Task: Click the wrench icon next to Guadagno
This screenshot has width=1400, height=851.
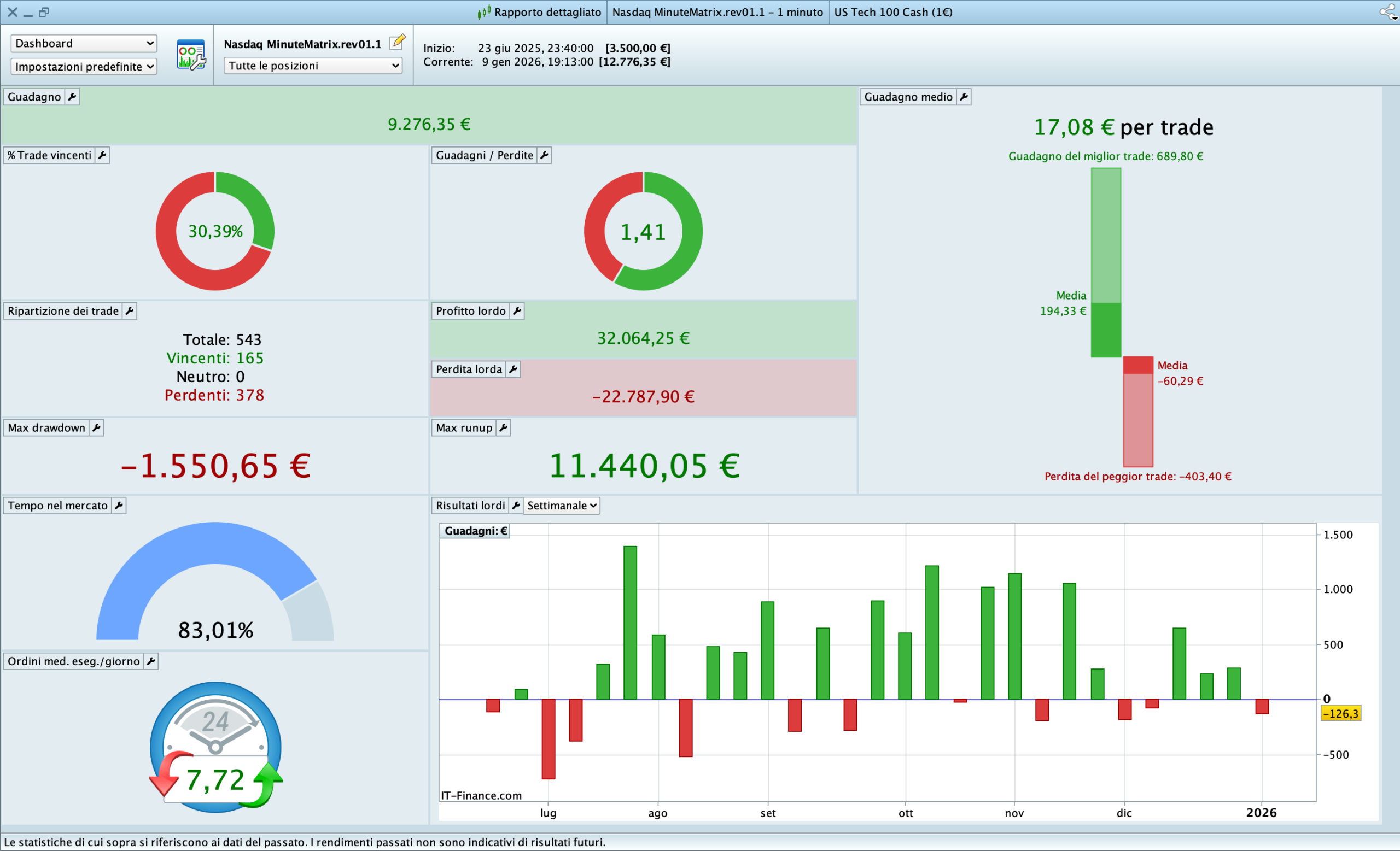Action: click(x=72, y=97)
